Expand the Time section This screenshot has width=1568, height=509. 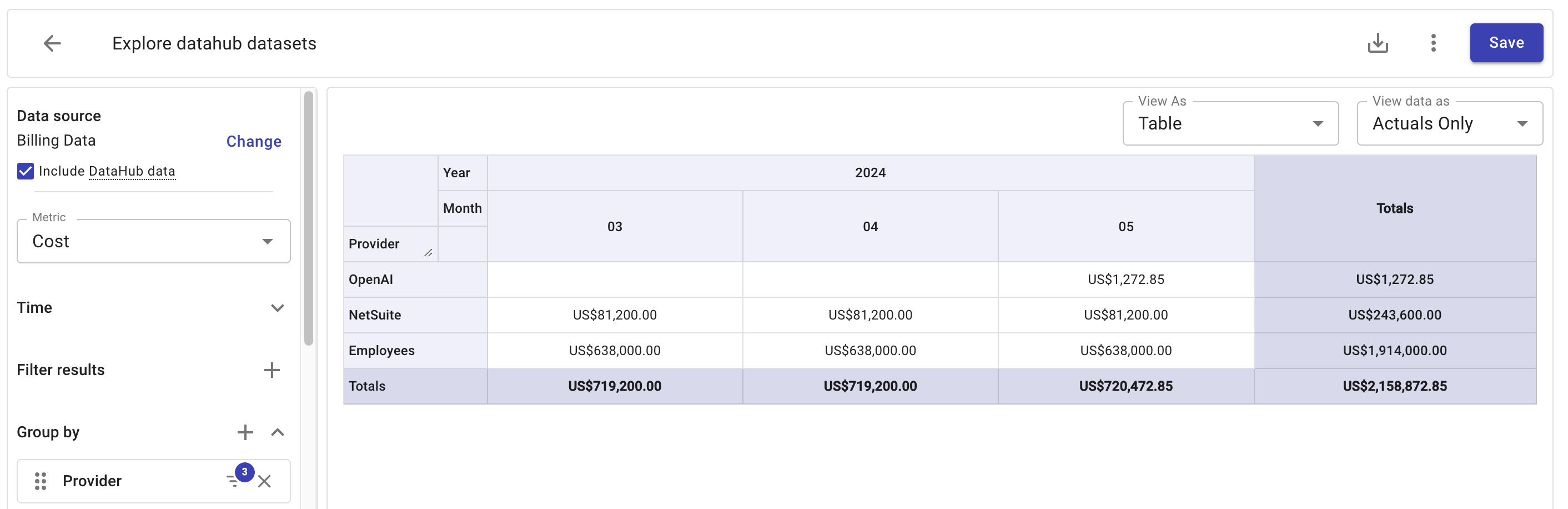click(277, 308)
